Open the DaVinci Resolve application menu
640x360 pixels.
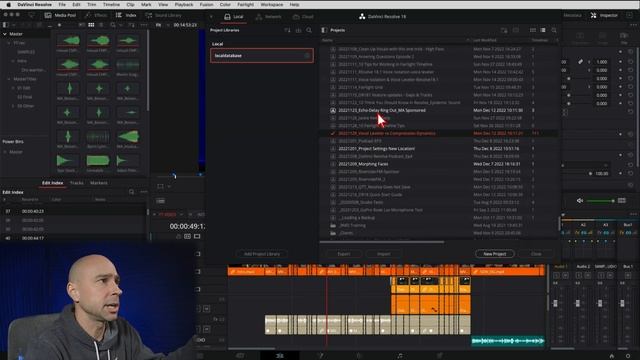pyautogui.click(x=34, y=4)
